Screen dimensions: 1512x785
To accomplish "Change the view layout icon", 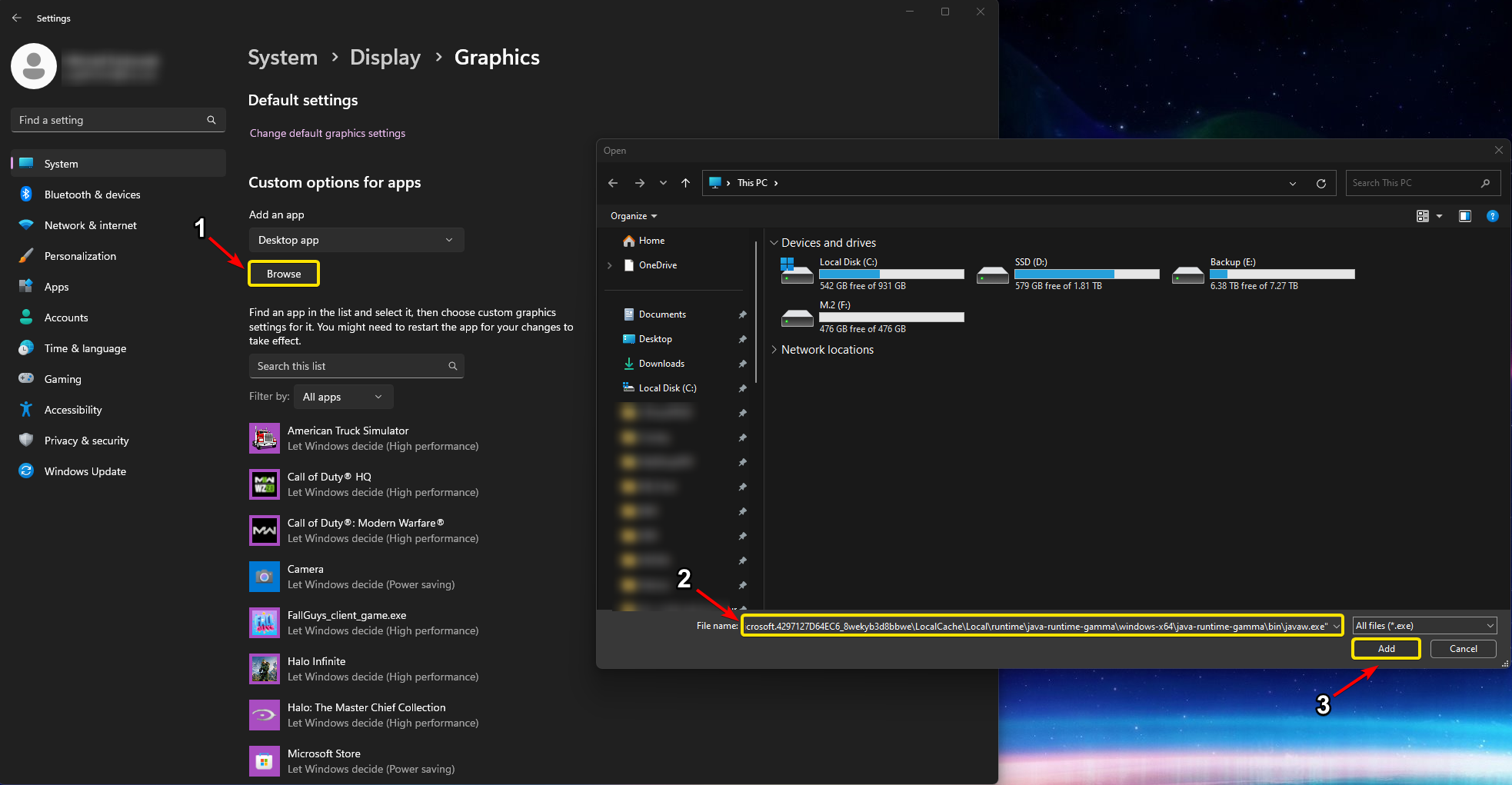I will tap(1423, 216).
